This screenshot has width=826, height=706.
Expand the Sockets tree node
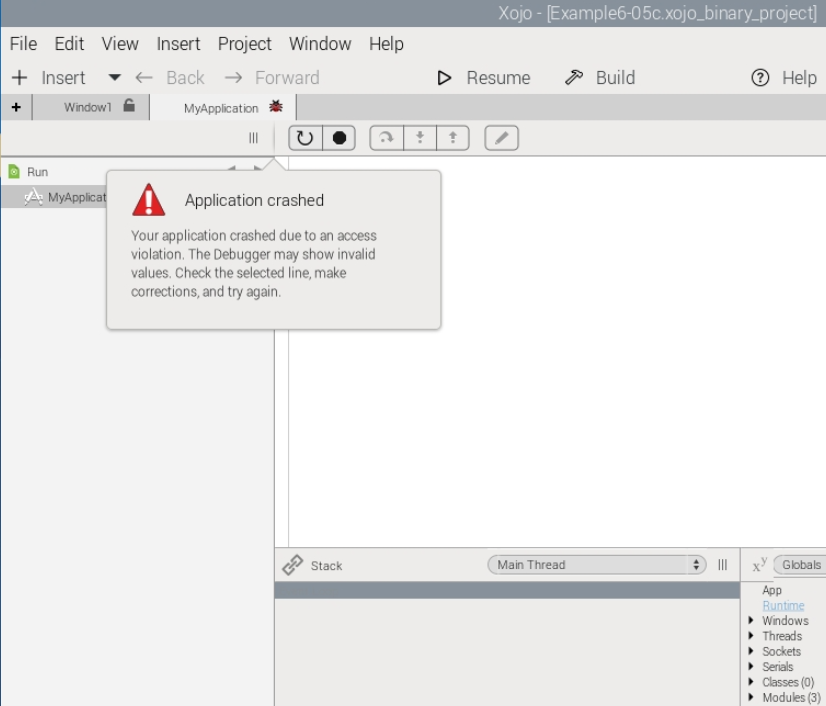(x=751, y=651)
